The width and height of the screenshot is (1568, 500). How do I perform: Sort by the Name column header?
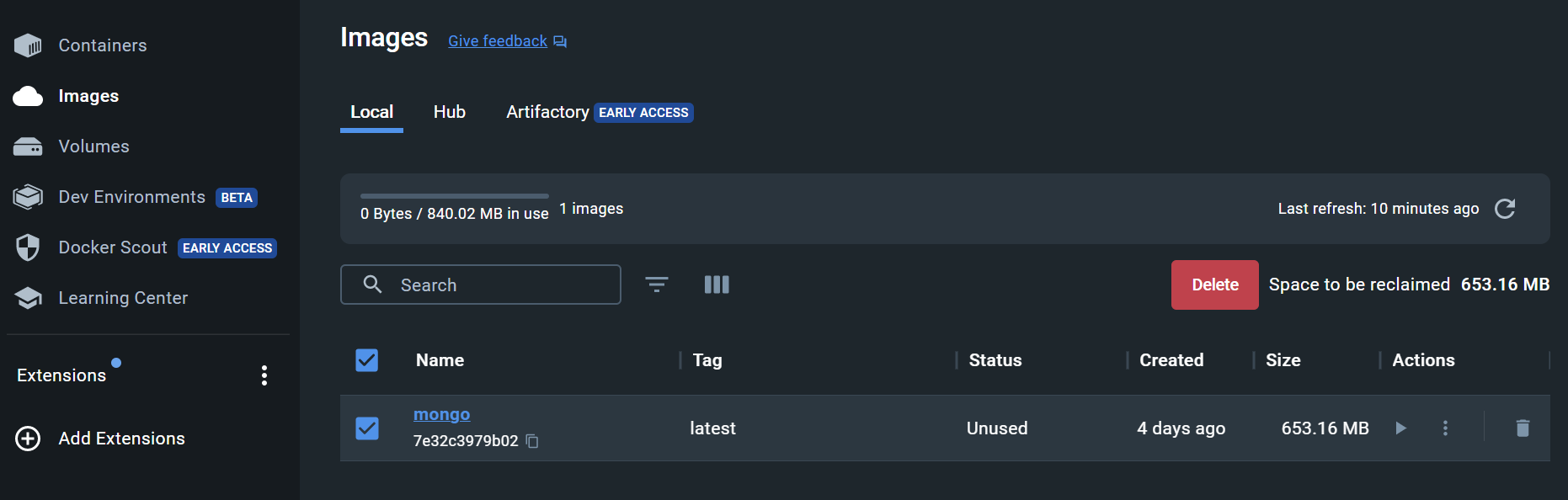point(440,360)
